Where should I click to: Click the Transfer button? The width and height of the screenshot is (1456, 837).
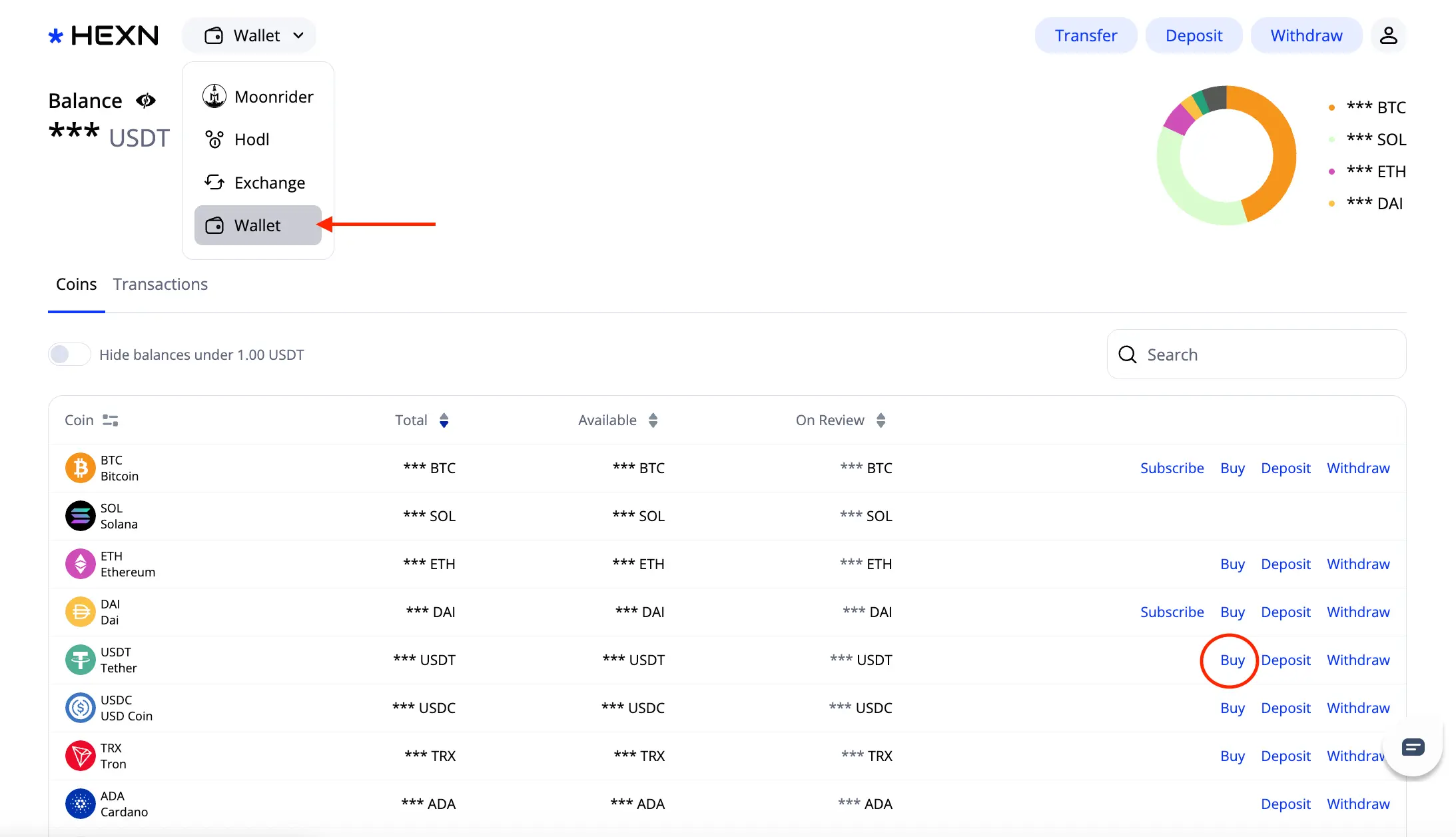1086,35
